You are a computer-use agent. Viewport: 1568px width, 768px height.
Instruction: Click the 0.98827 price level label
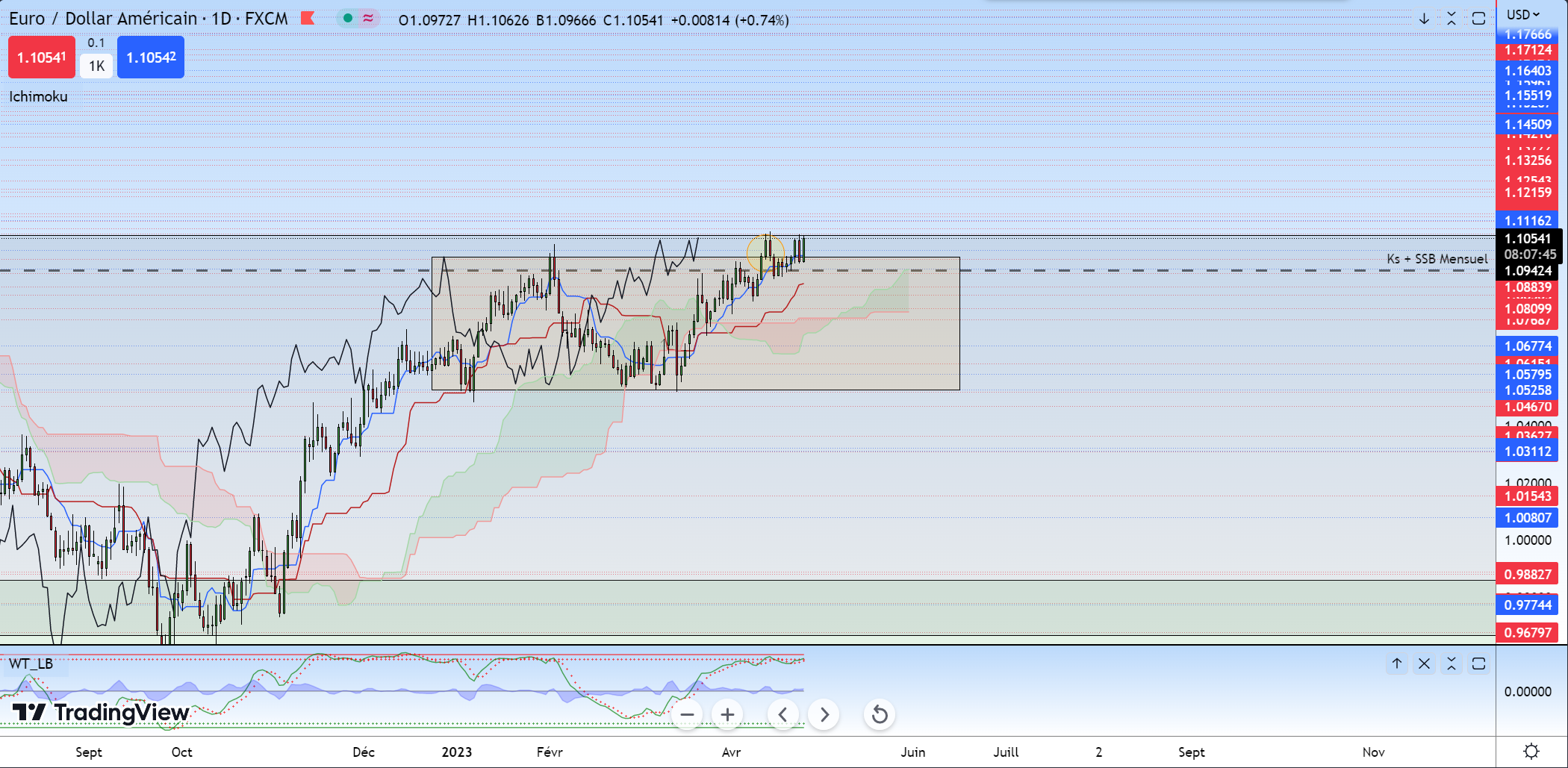tap(1528, 575)
